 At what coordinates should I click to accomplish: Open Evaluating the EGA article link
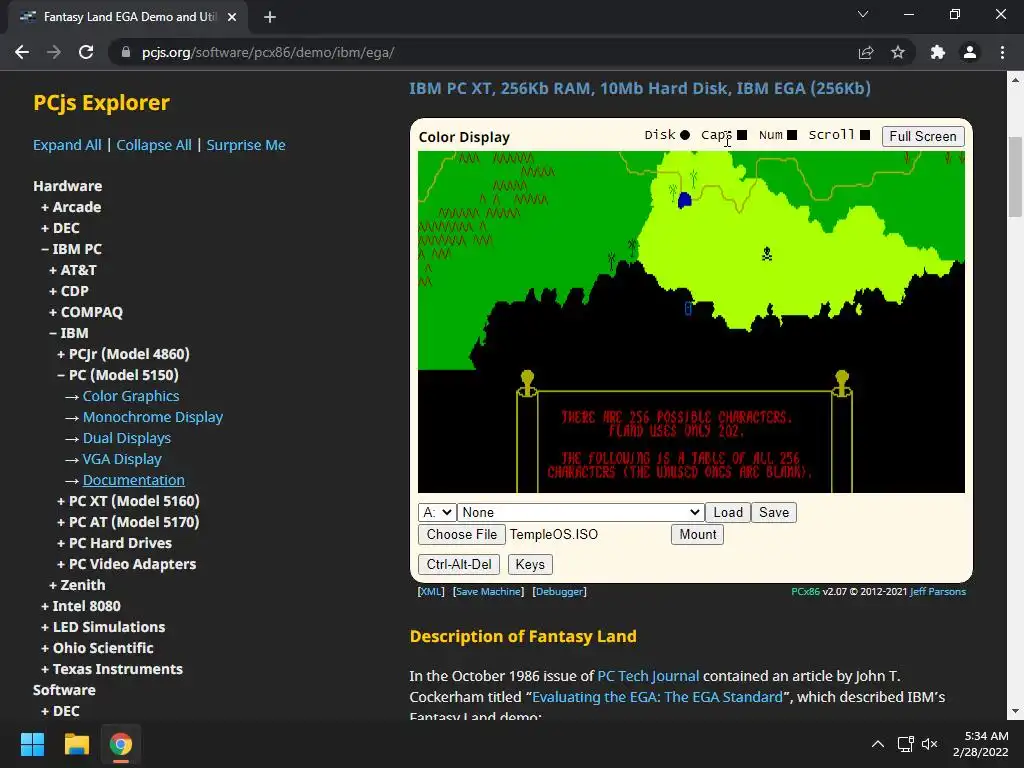tap(657, 697)
